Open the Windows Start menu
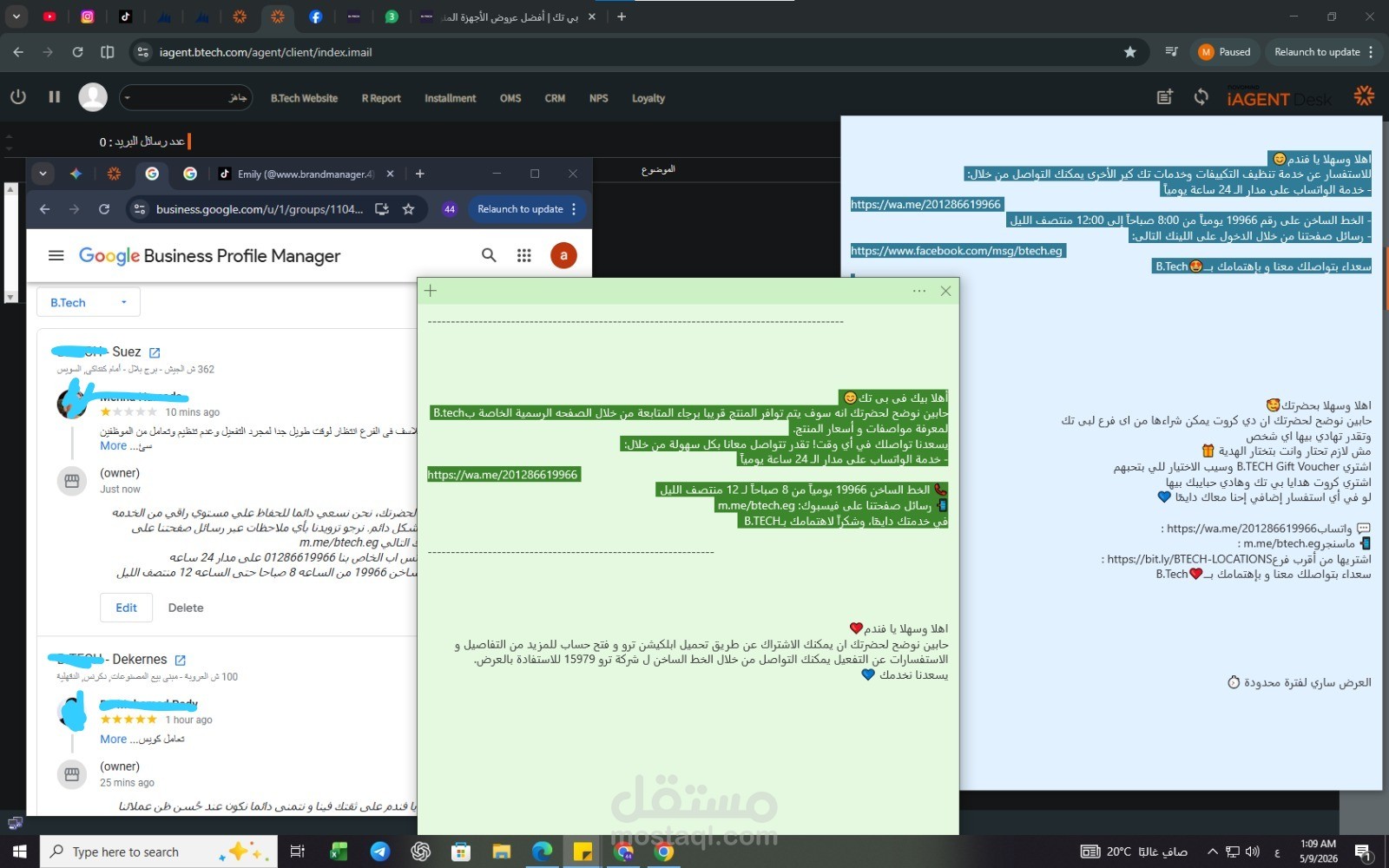 pos(19,852)
